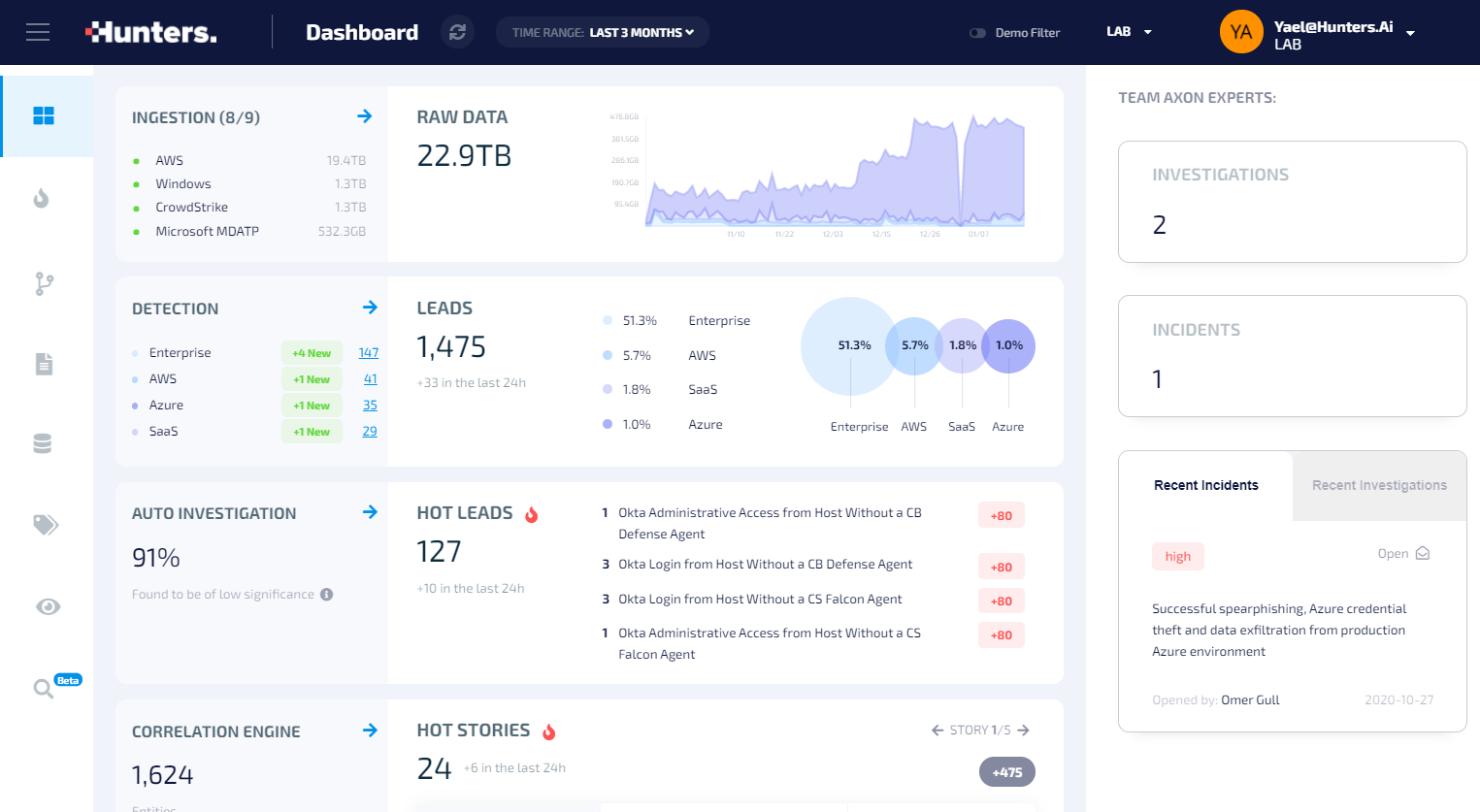Click the Microsoft MDATP ingestion row
1480x812 pixels.
249,231
